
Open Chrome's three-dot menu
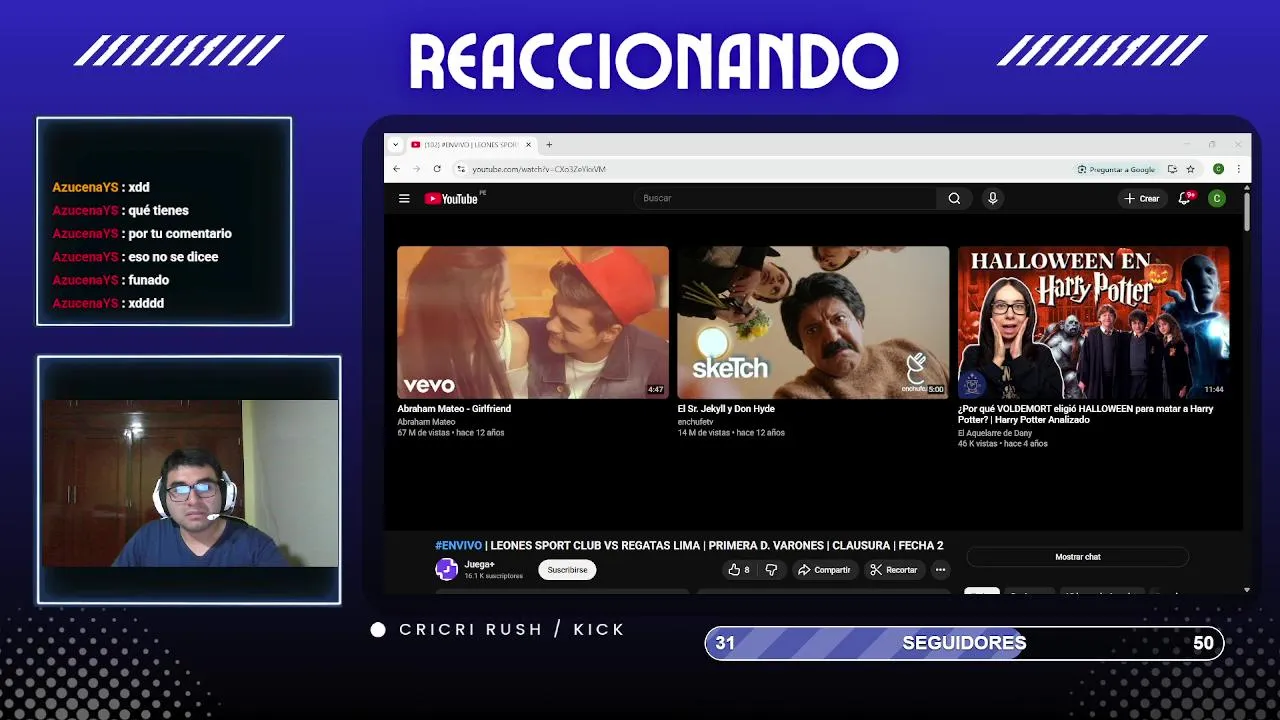click(x=1238, y=169)
